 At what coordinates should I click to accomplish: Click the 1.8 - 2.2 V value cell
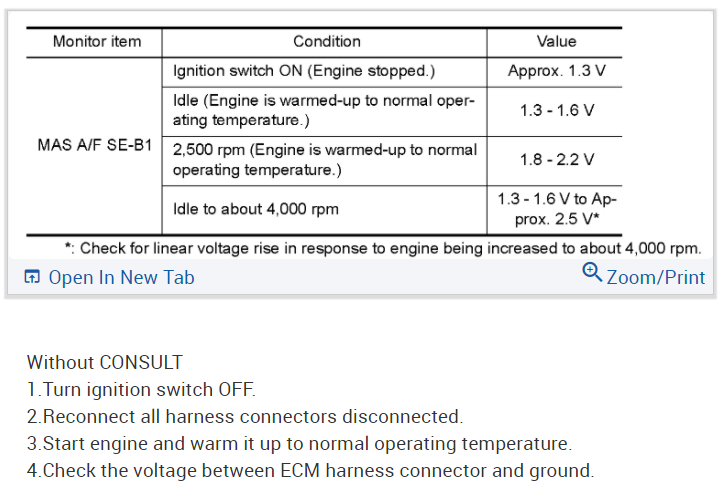(556, 160)
